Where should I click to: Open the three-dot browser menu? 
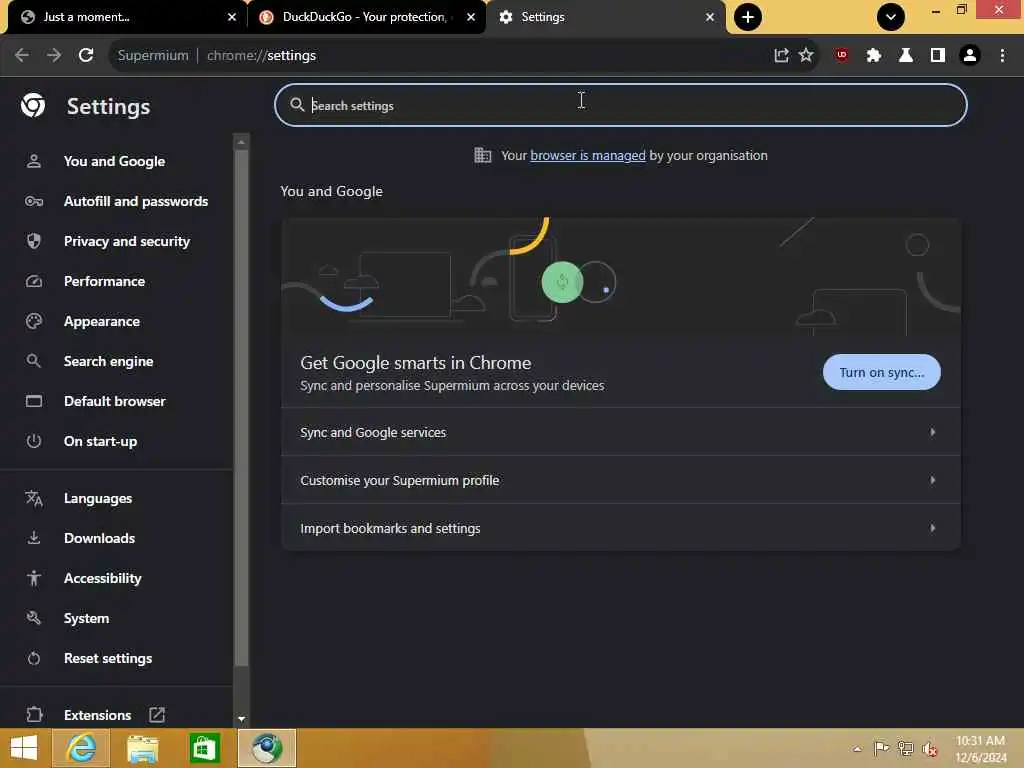1002,56
